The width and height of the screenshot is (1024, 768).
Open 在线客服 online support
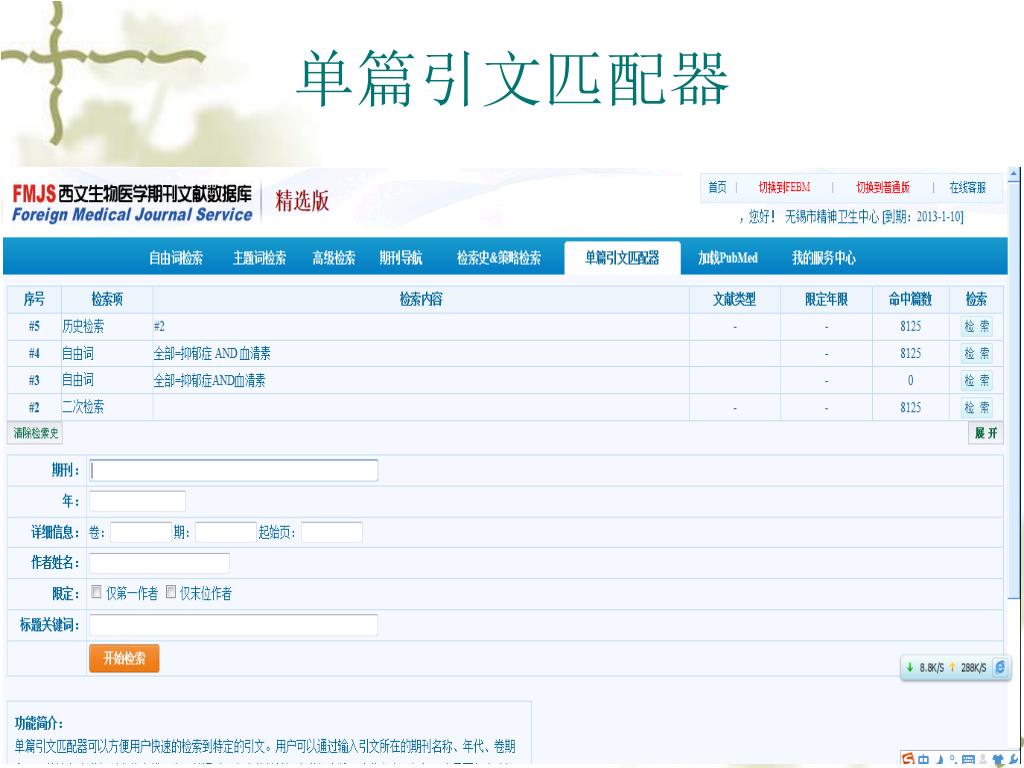click(x=968, y=187)
